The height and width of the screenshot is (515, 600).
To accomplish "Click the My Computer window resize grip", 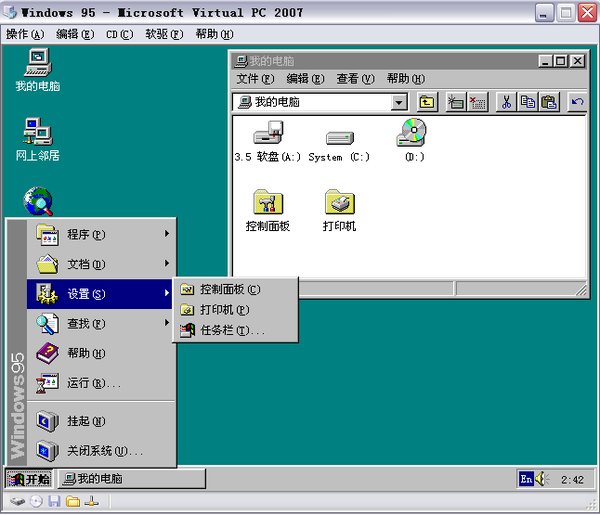I will pyautogui.click(x=581, y=290).
